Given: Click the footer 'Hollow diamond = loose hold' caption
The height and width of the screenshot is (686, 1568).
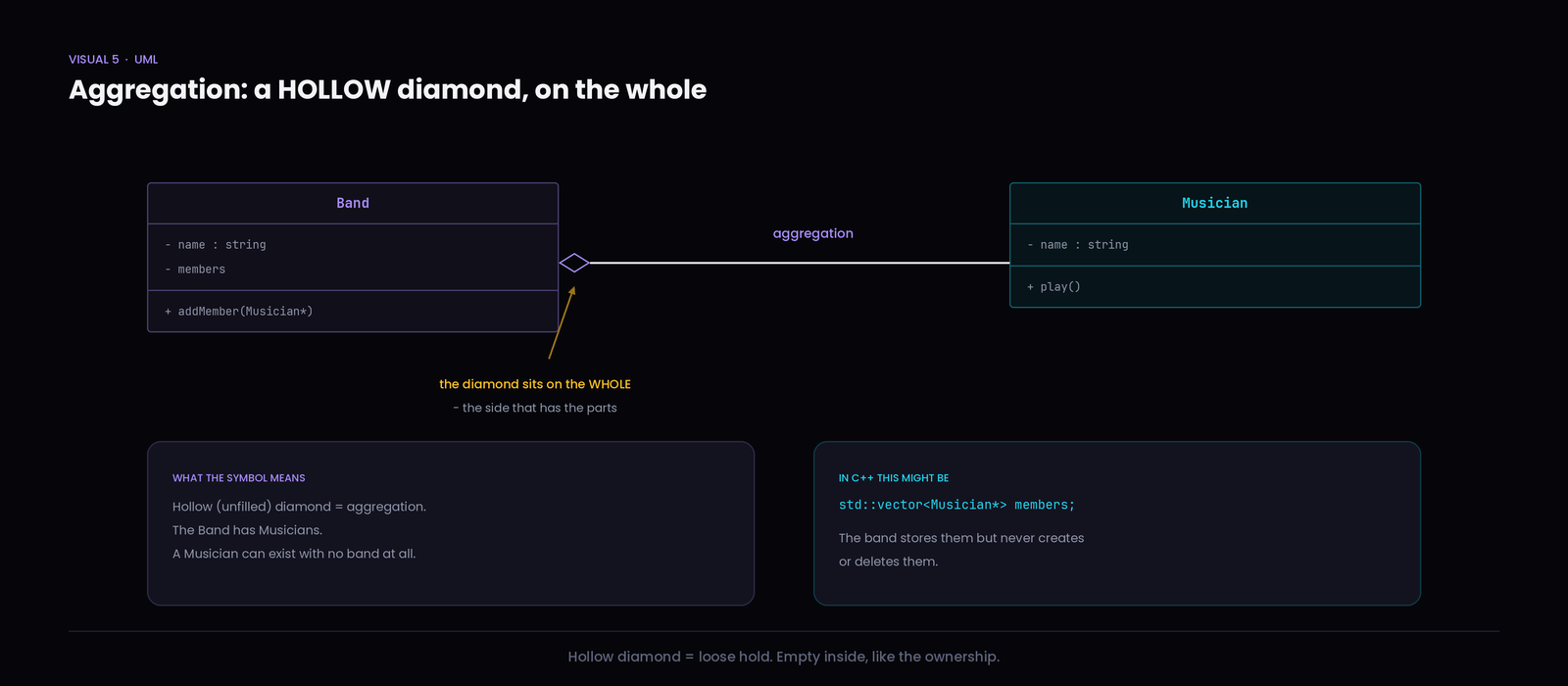Looking at the screenshot, I should [784, 657].
